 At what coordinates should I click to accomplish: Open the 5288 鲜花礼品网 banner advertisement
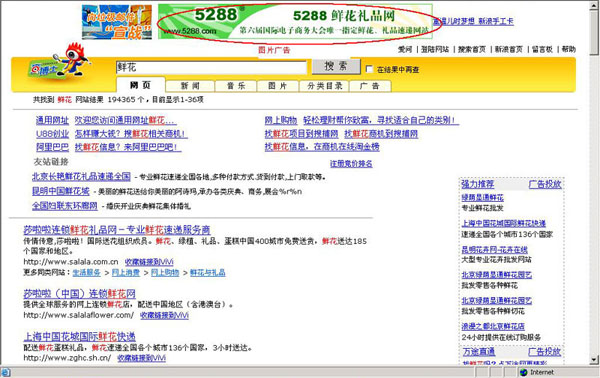pyautogui.click(x=295, y=21)
